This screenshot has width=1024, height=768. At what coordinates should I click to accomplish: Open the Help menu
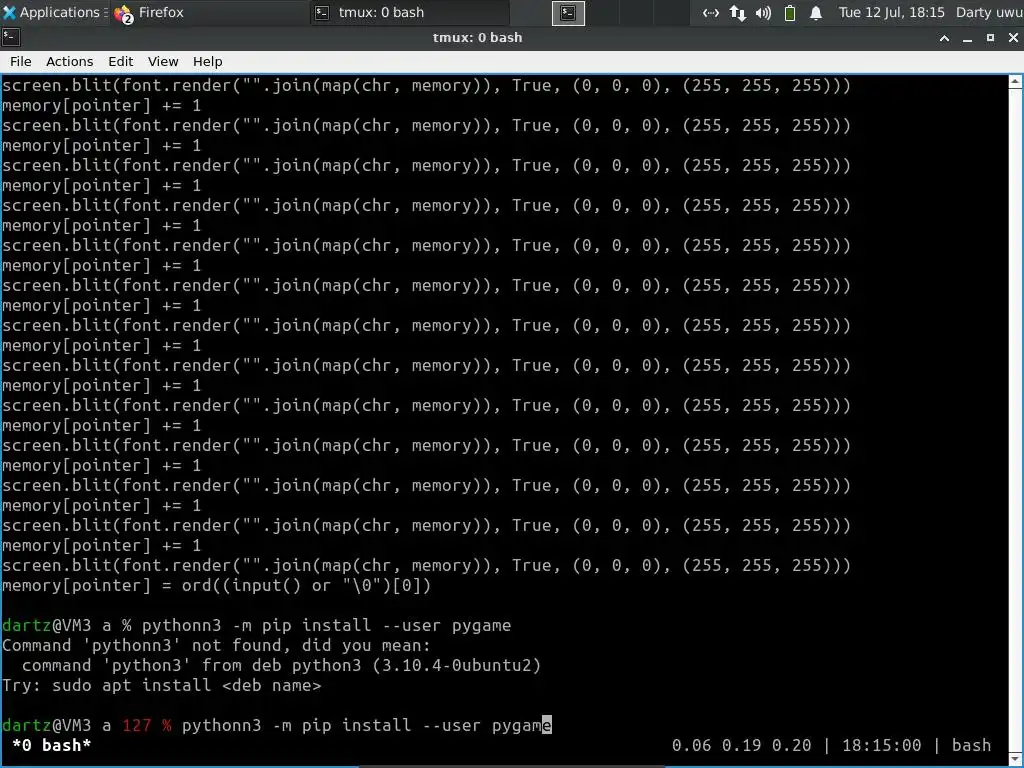click(x=208, y=61)
